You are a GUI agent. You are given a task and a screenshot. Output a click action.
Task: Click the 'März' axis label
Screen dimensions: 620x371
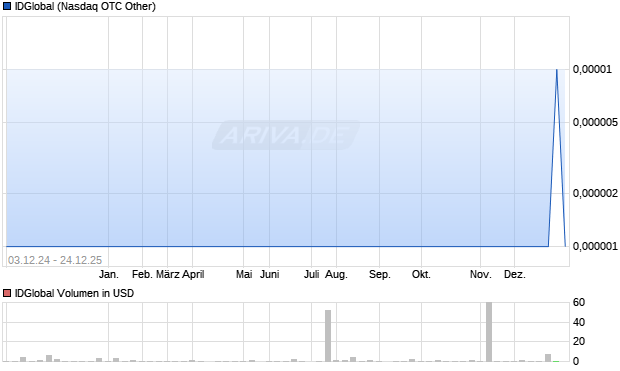[x=168, y=274]
